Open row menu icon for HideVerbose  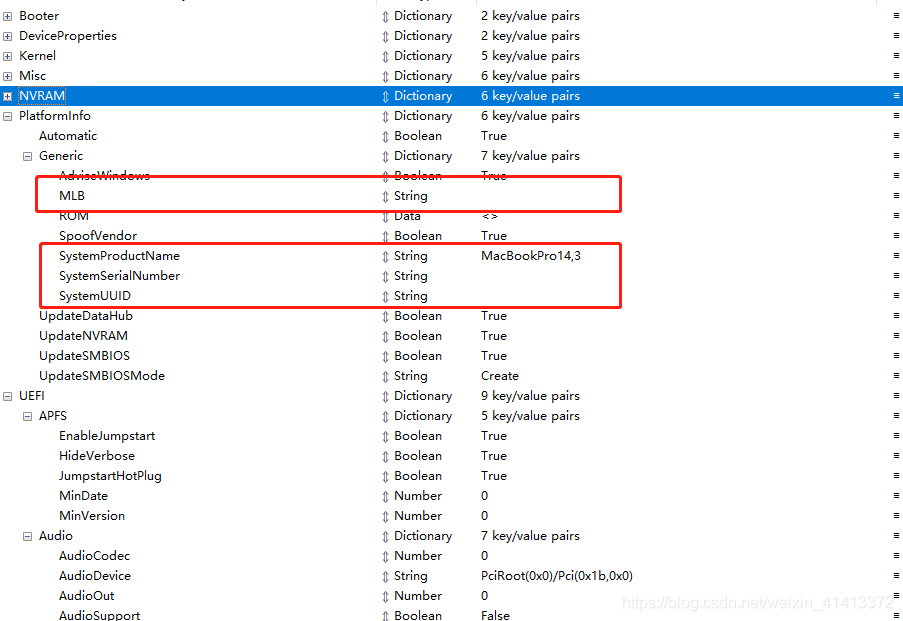point(896,455)
